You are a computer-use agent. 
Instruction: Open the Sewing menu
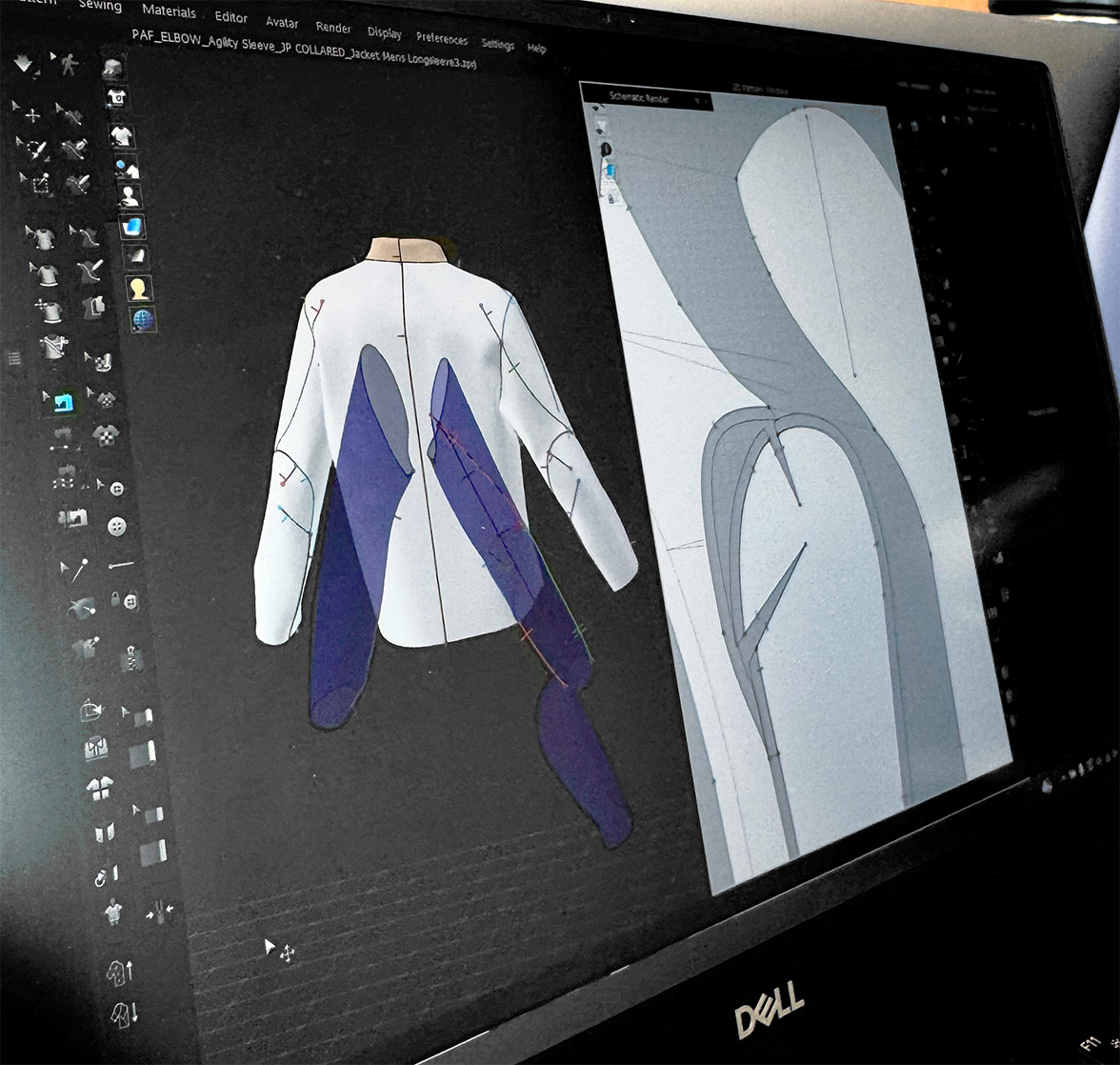(x=100, y=6)
